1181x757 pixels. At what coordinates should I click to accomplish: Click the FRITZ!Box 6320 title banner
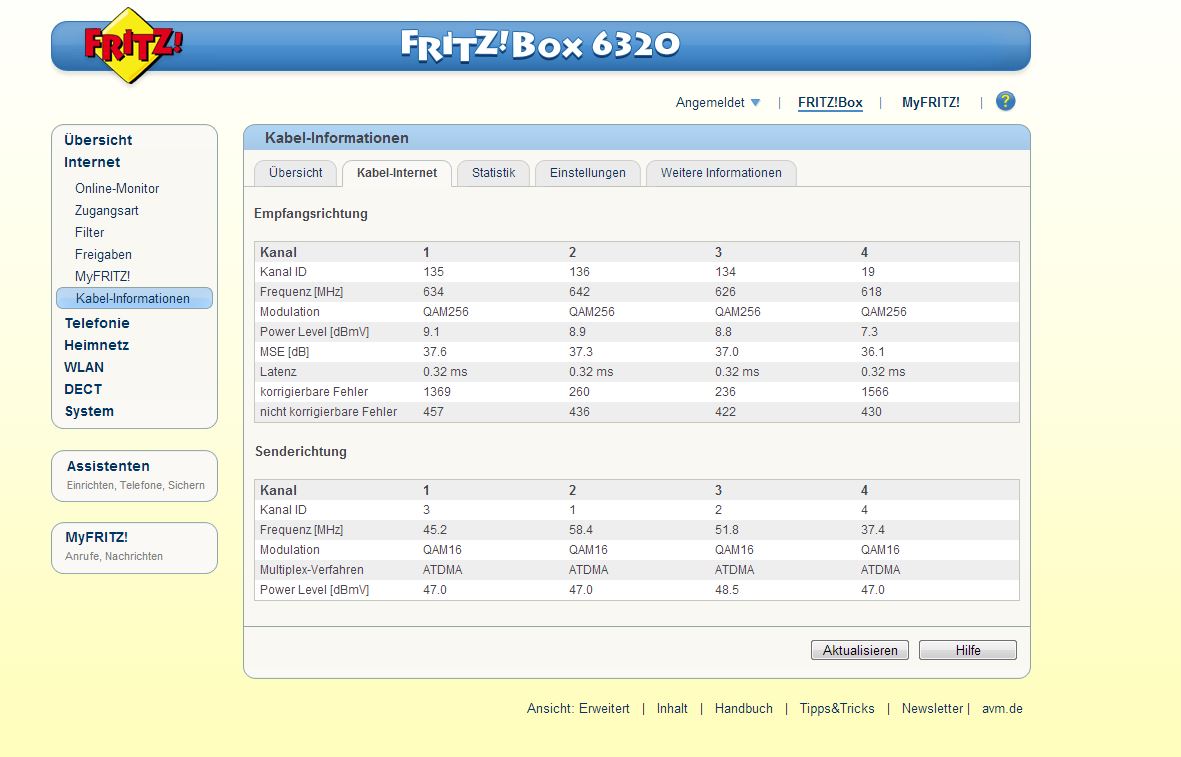(540, 45)
